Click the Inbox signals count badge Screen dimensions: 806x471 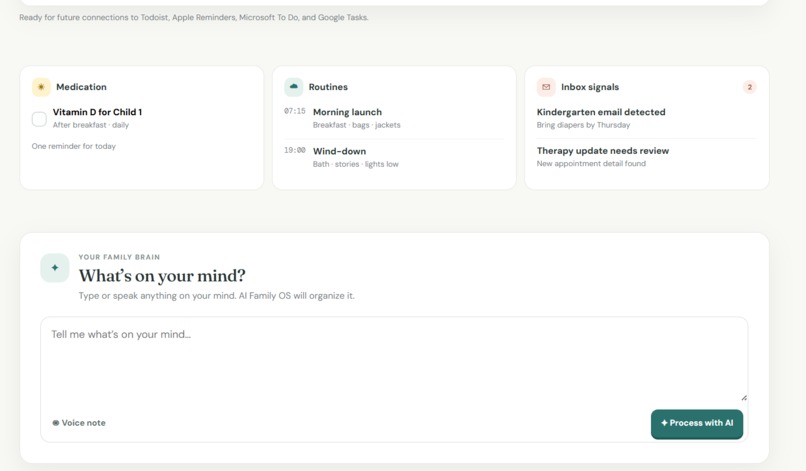click(x=749, y=87)
